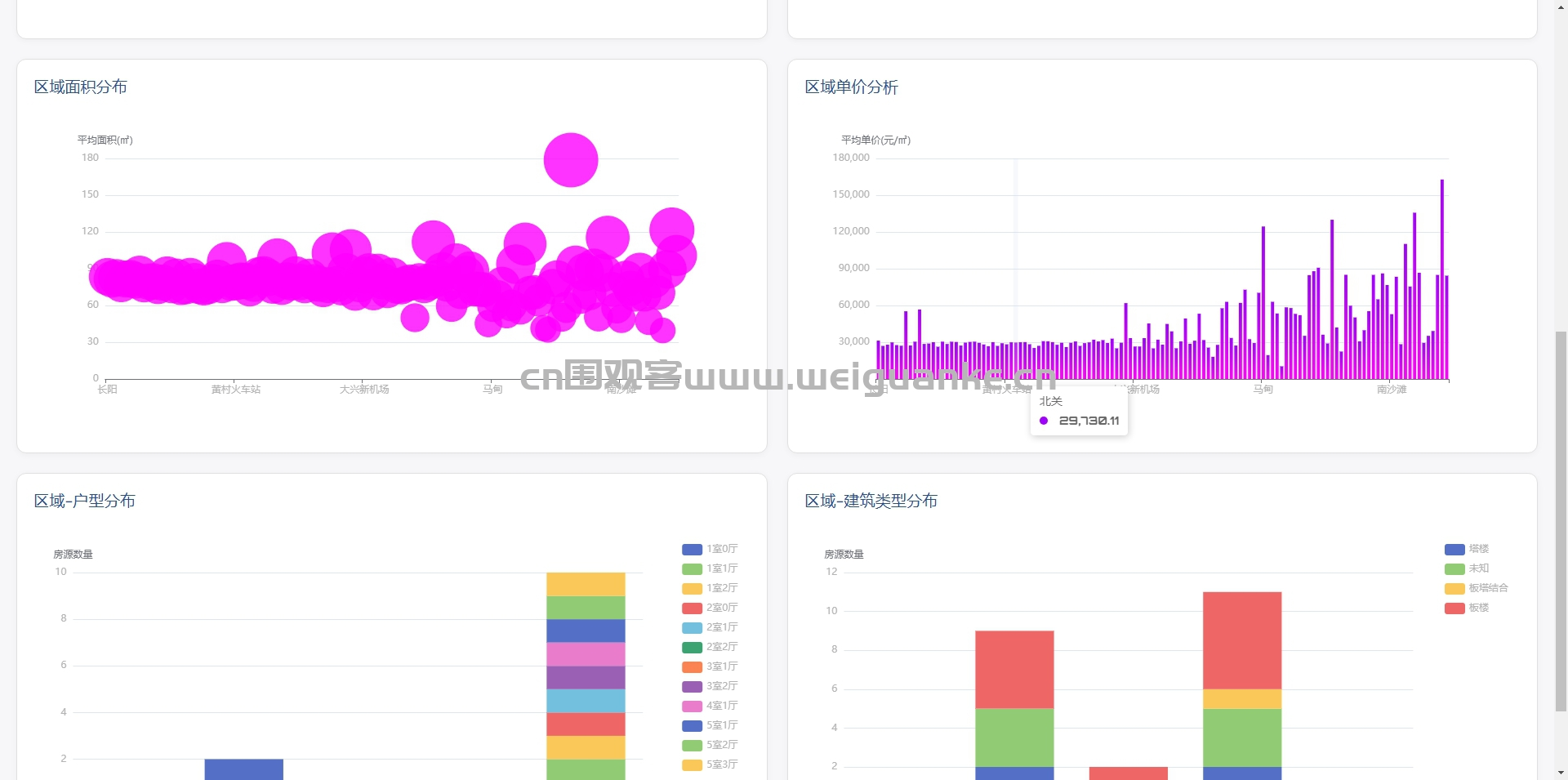Click the 平均面积(㎡) axis name
The height and width of the screenshot is (780, 1568).
coord(105,140)
